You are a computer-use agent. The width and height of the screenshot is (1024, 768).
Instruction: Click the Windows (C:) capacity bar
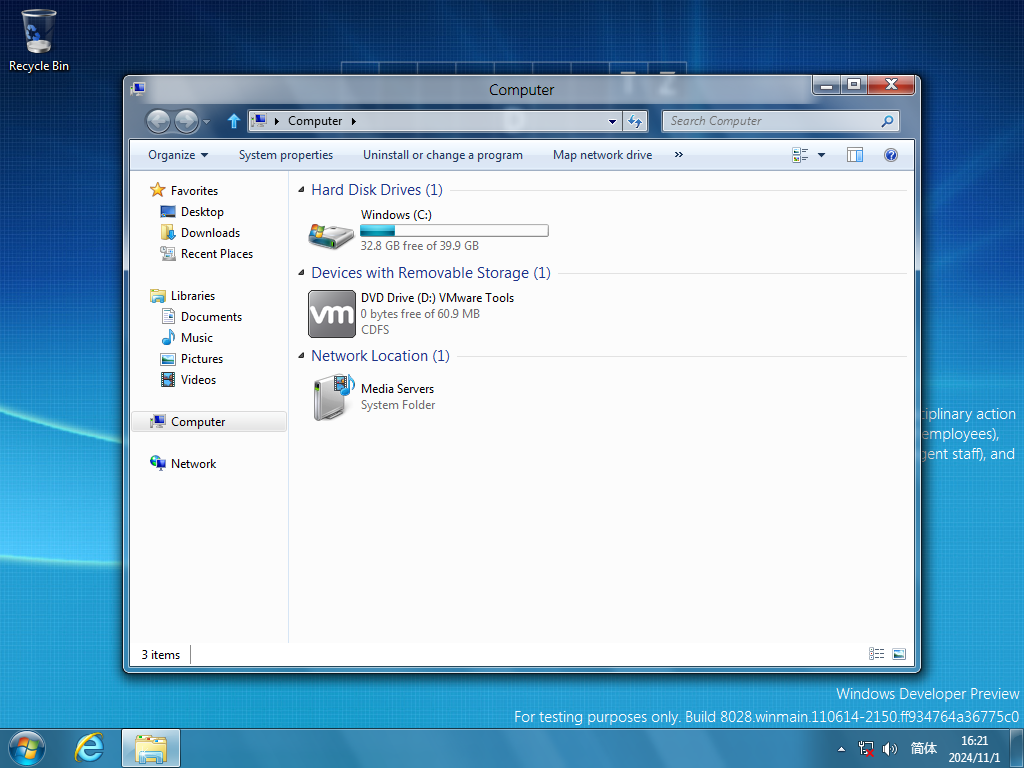pyautogui.click(x=455, y=231)
